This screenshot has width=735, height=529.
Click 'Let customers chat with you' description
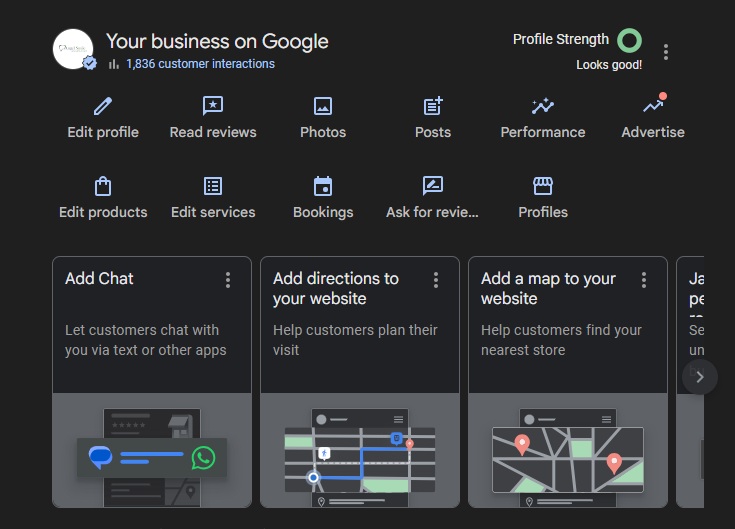click(146, 340)
